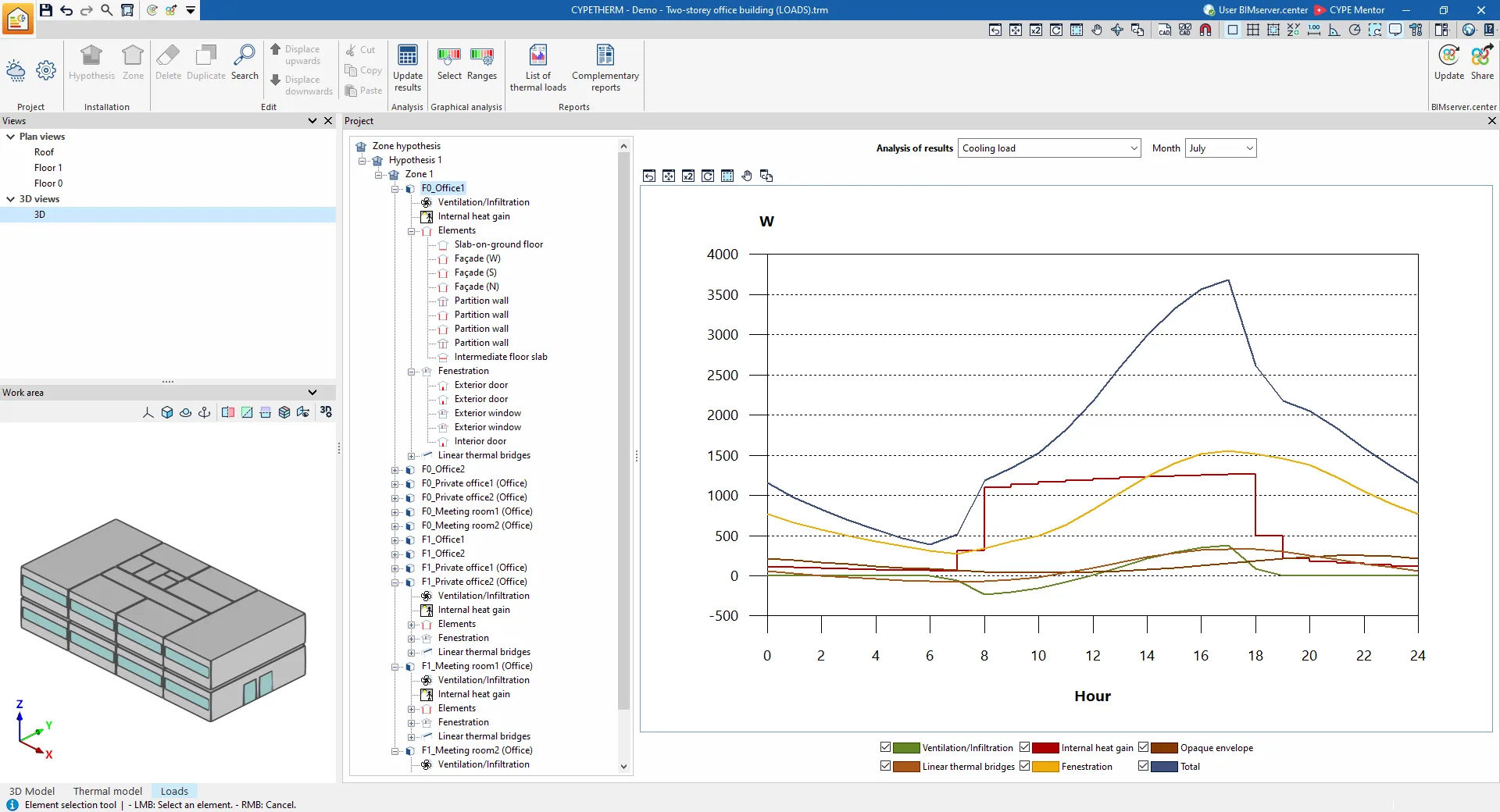The height and width of the screenshot is (812, 1500).
Task: Save project with the floppy disk icon
Action: [46, 10]
